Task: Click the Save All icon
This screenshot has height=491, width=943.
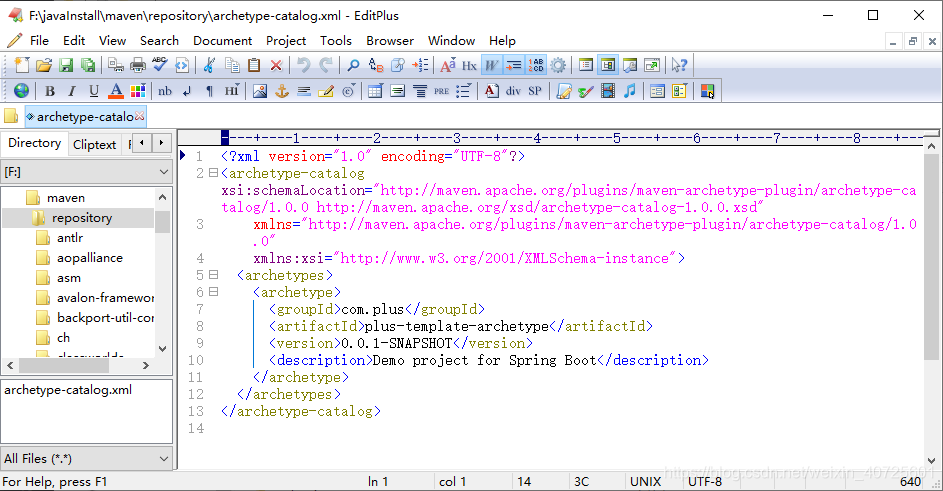Action: 88,65
